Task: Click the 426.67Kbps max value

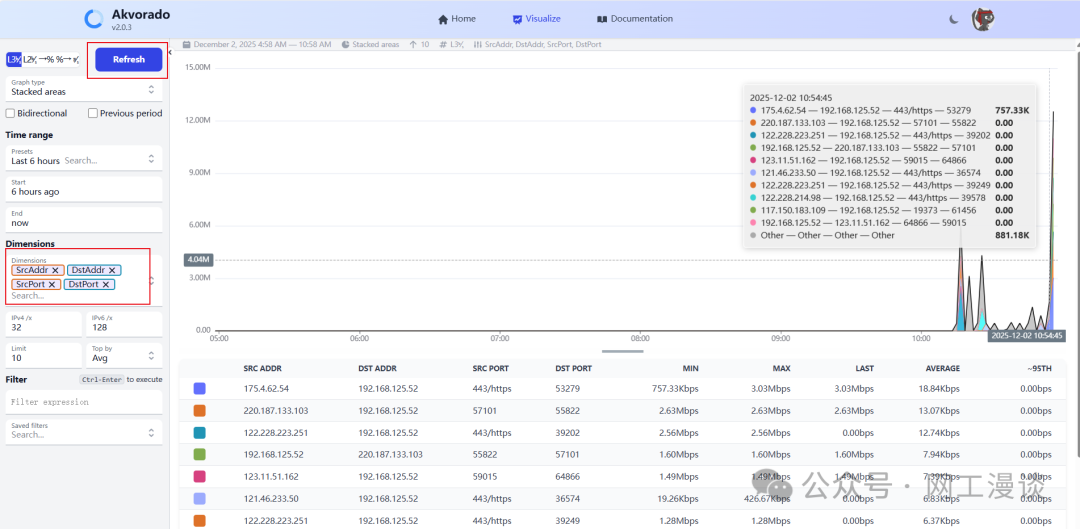Action: click(768, 499)
